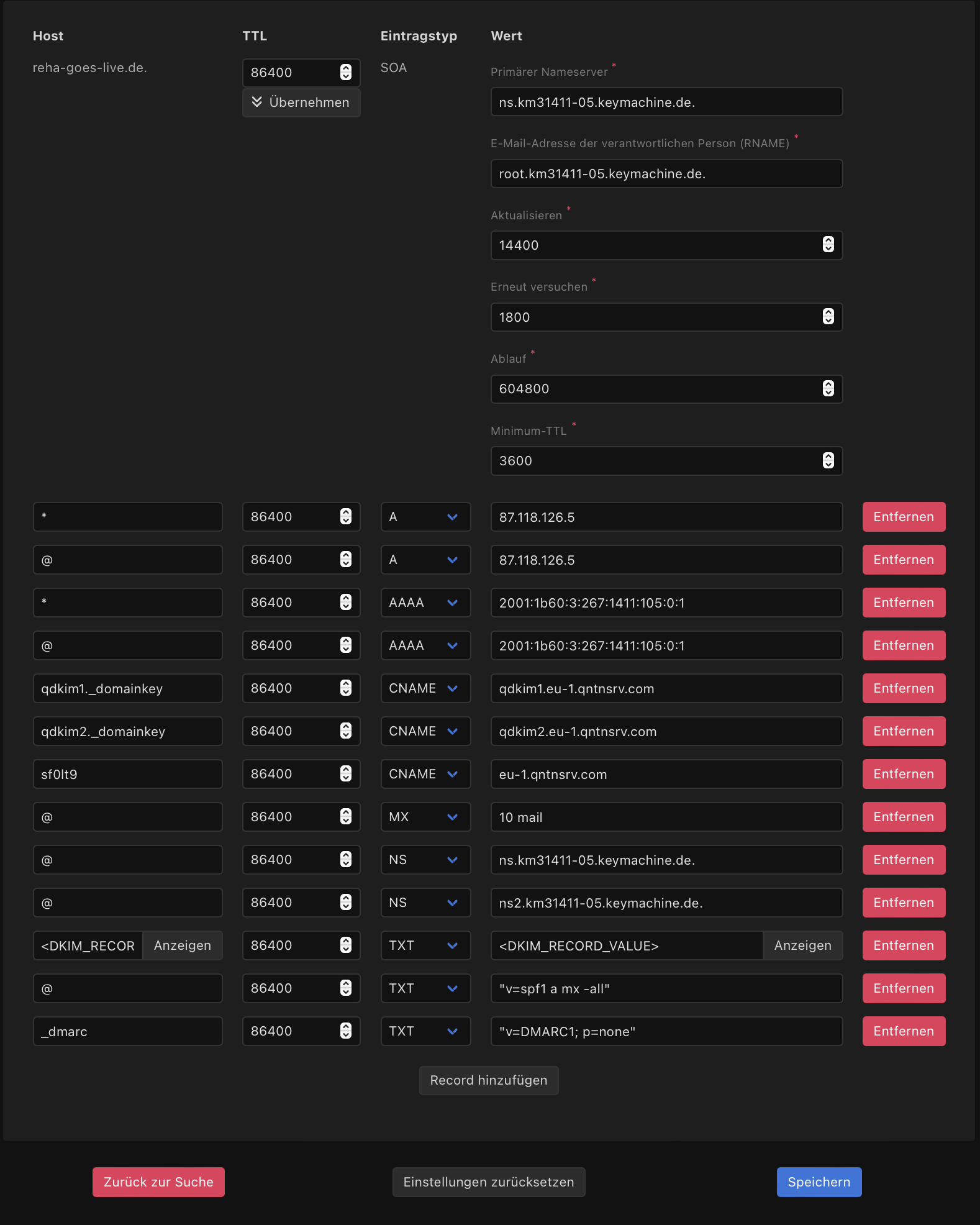Save the DNS settings with Speichern
980x1225 pixels.
819,1182
